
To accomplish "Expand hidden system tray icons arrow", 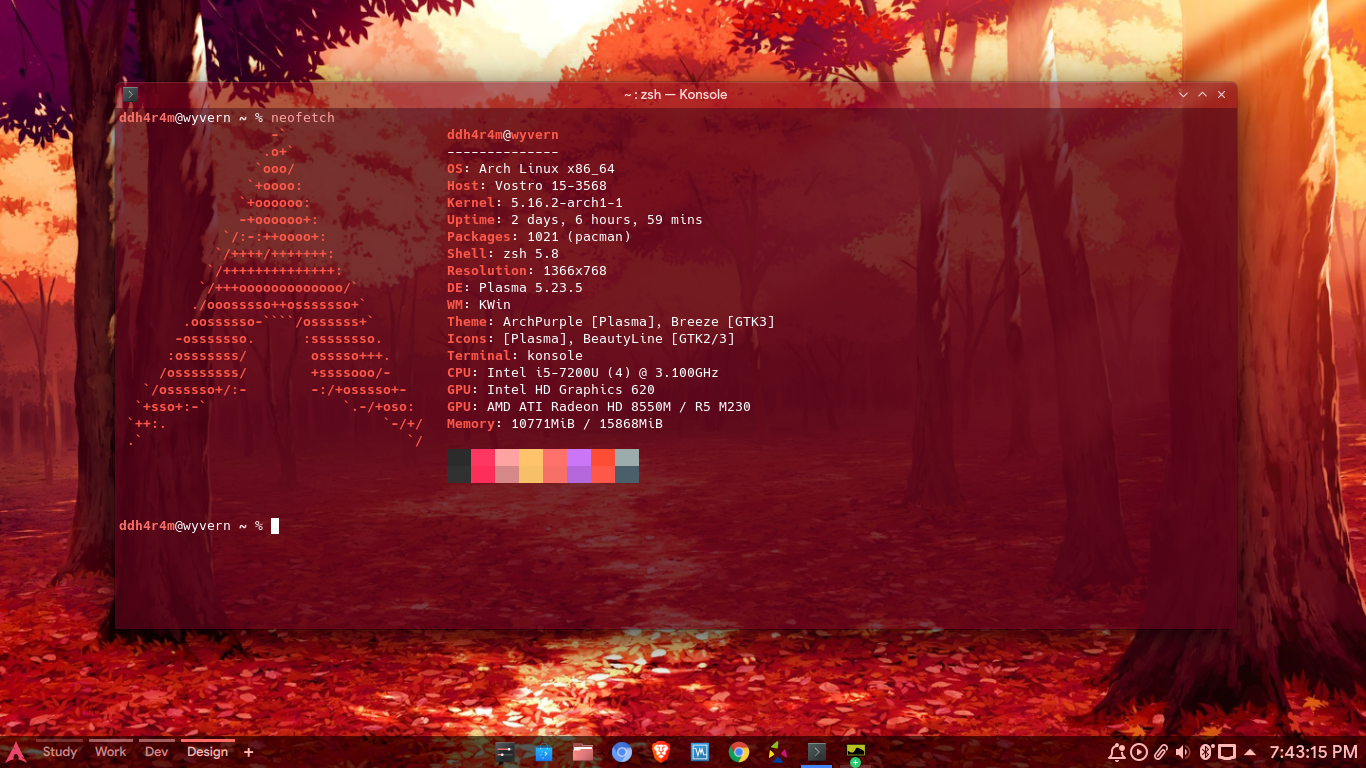I will 1250,752.
